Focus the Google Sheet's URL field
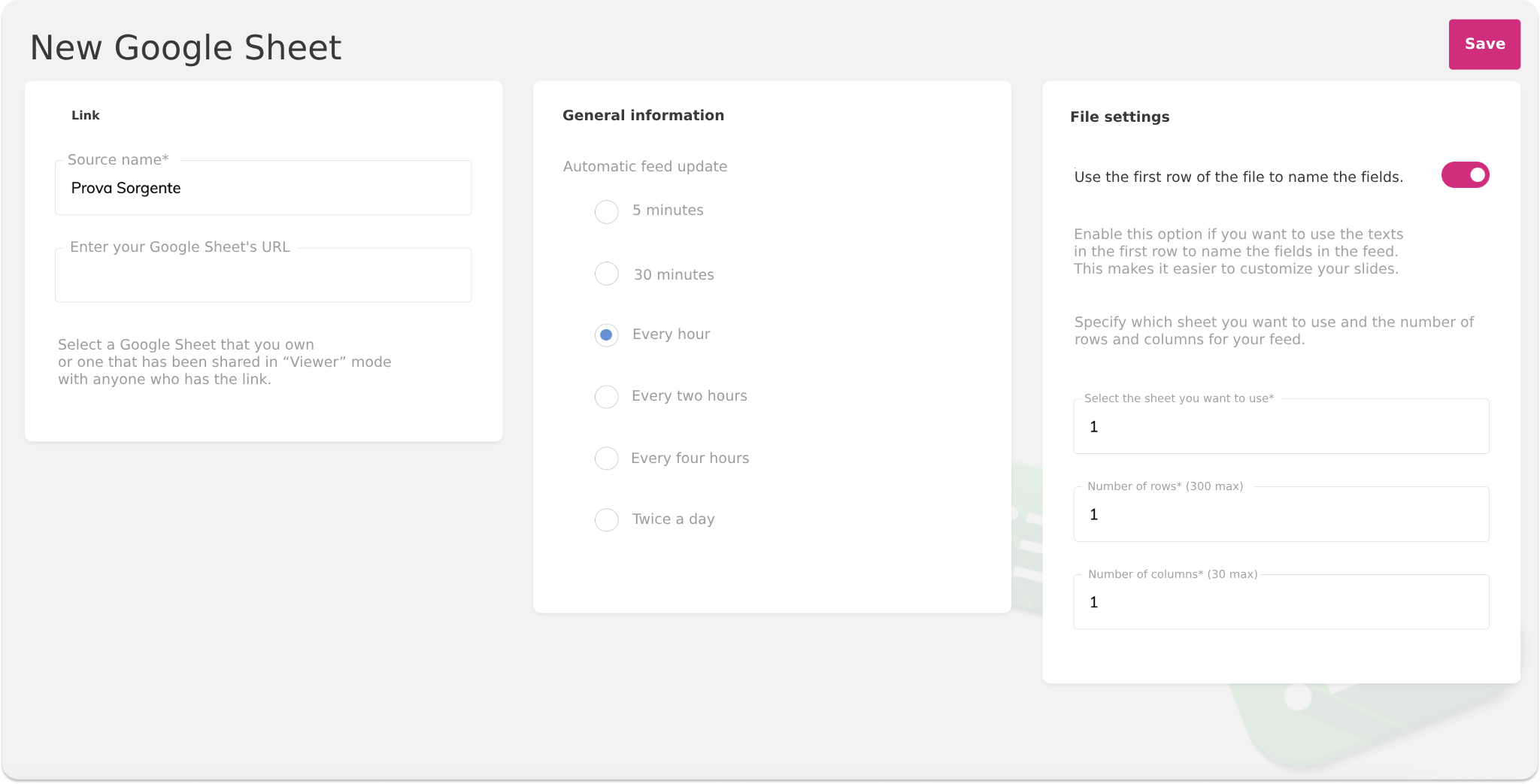This screenshot has height=784, width=1540. pos(263,275)
